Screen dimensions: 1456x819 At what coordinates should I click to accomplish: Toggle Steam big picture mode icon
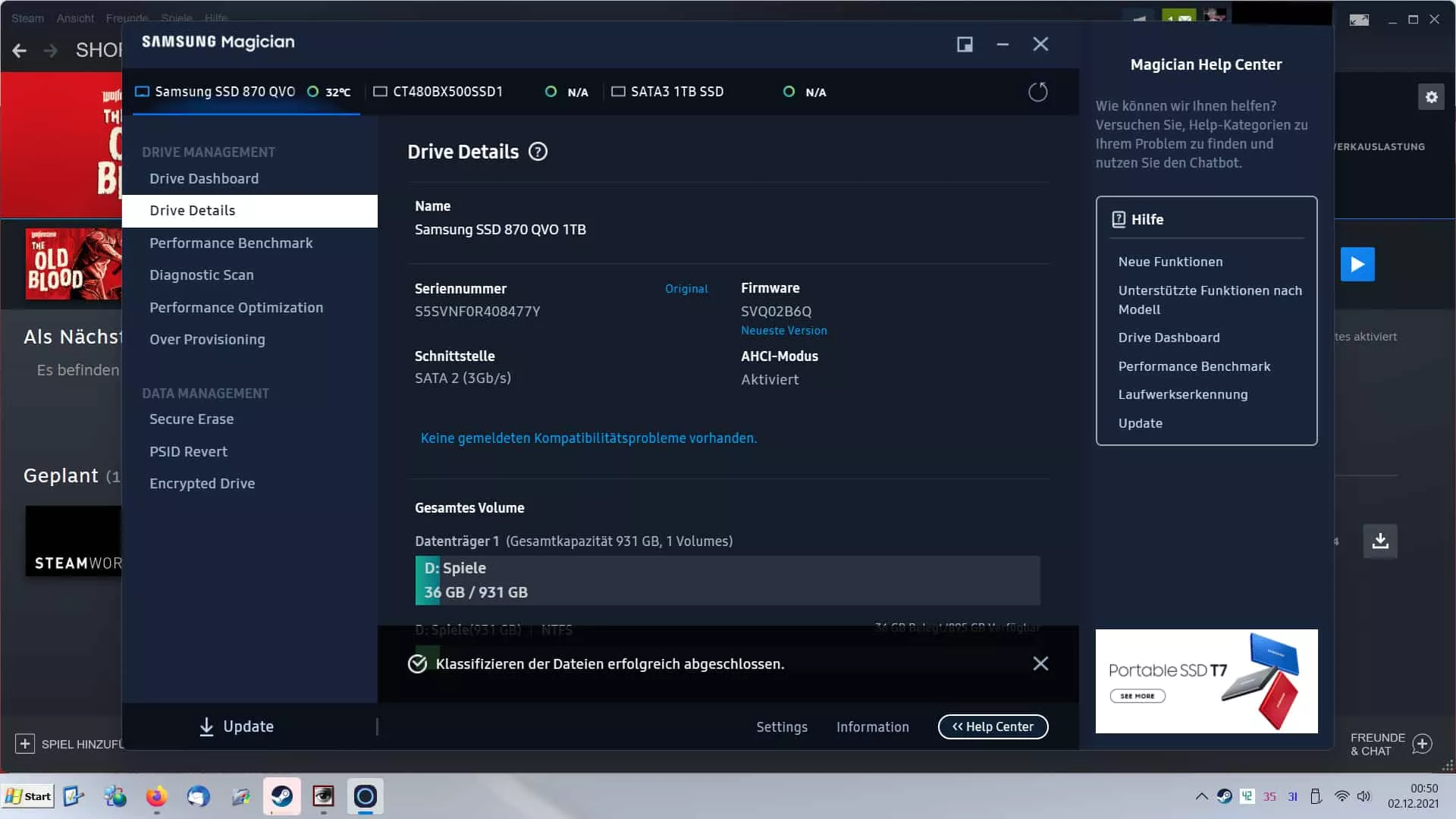point(1359,20)
